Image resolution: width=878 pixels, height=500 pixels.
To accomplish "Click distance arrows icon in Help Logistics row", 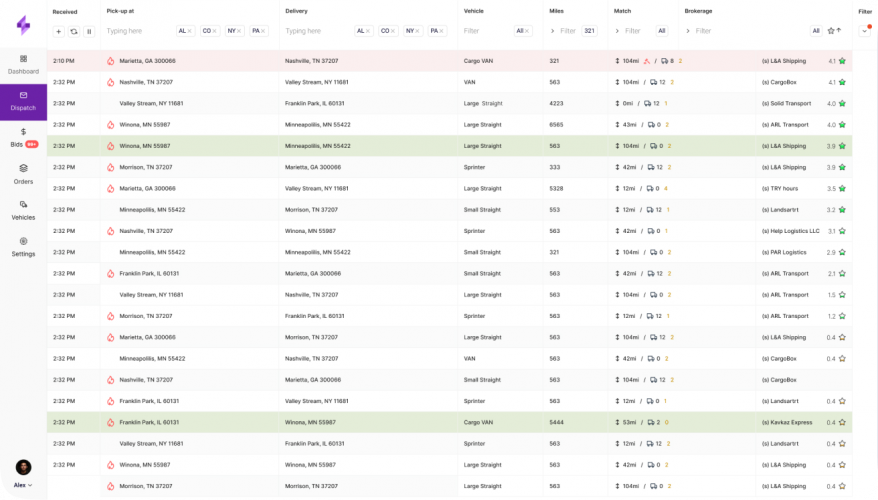I will [x=617, y=231].
